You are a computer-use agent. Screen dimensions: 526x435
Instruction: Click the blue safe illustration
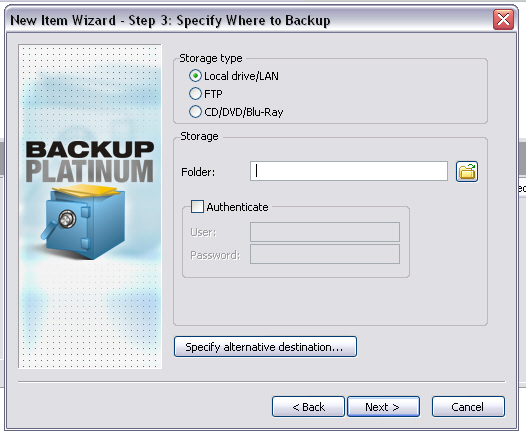click(x=84, y=222)
